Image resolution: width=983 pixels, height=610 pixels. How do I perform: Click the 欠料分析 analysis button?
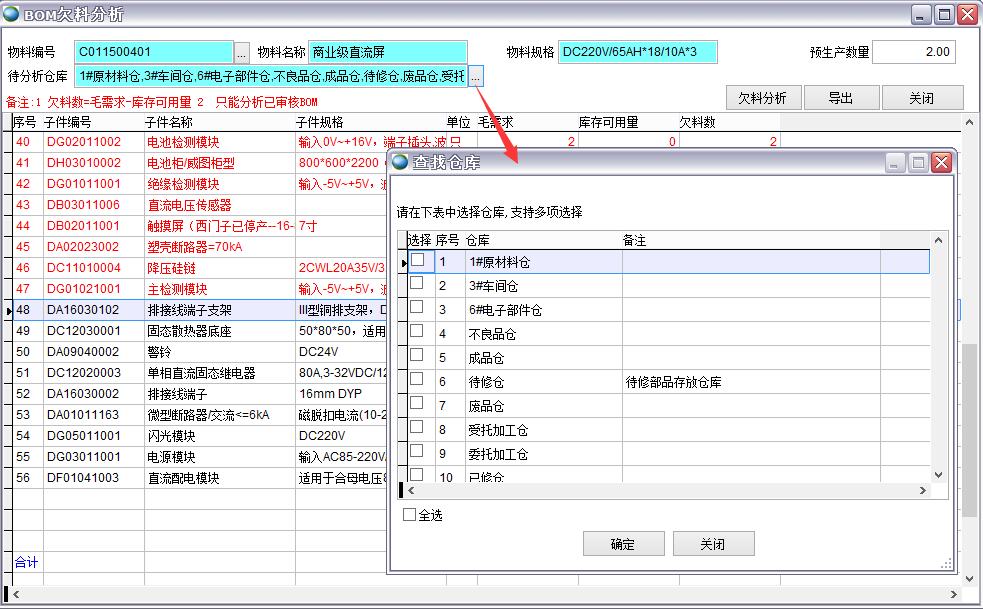click(x=763, y=97)
